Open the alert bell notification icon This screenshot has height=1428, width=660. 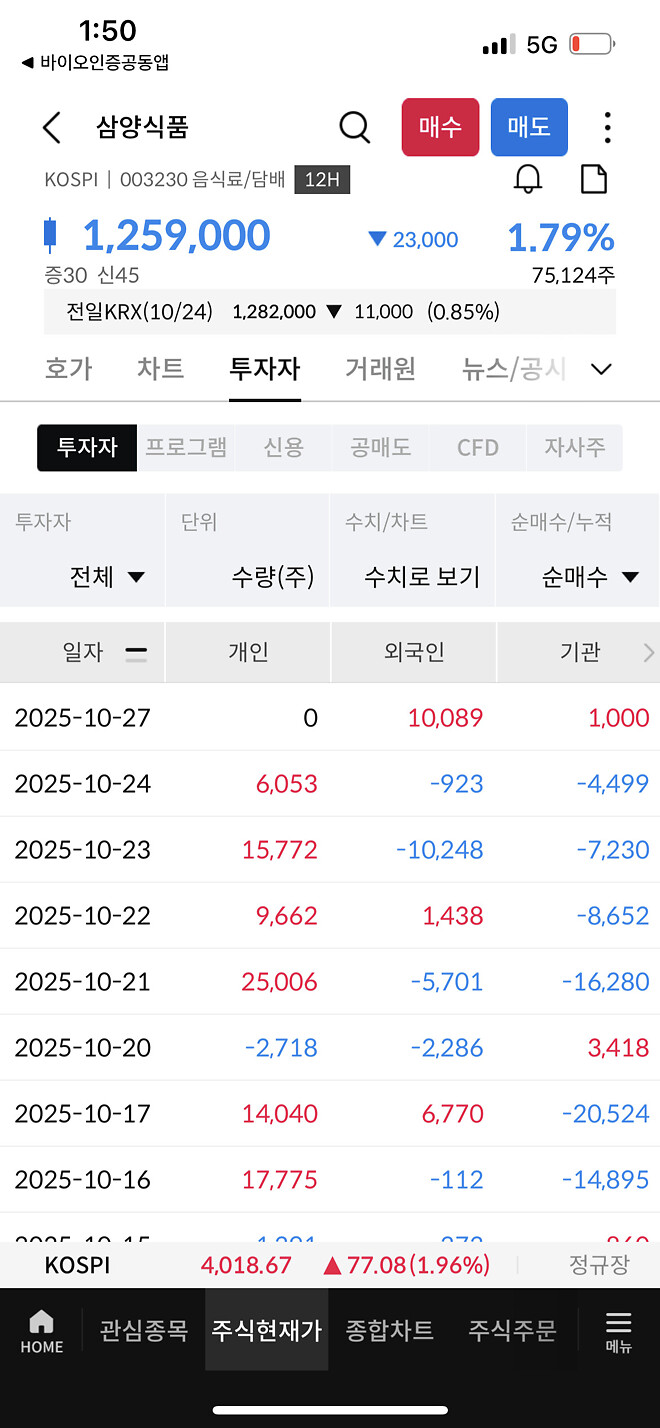[x=529, y=179]
